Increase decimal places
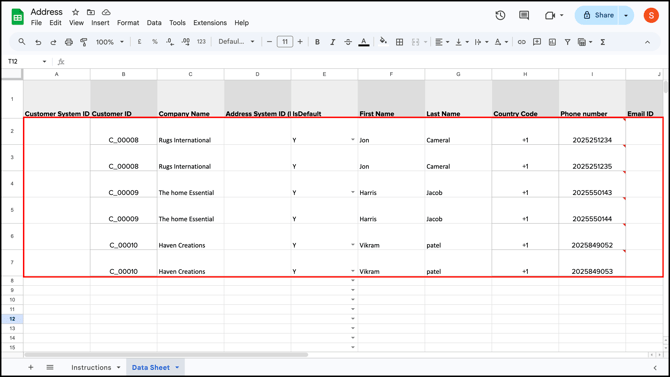 185,42
